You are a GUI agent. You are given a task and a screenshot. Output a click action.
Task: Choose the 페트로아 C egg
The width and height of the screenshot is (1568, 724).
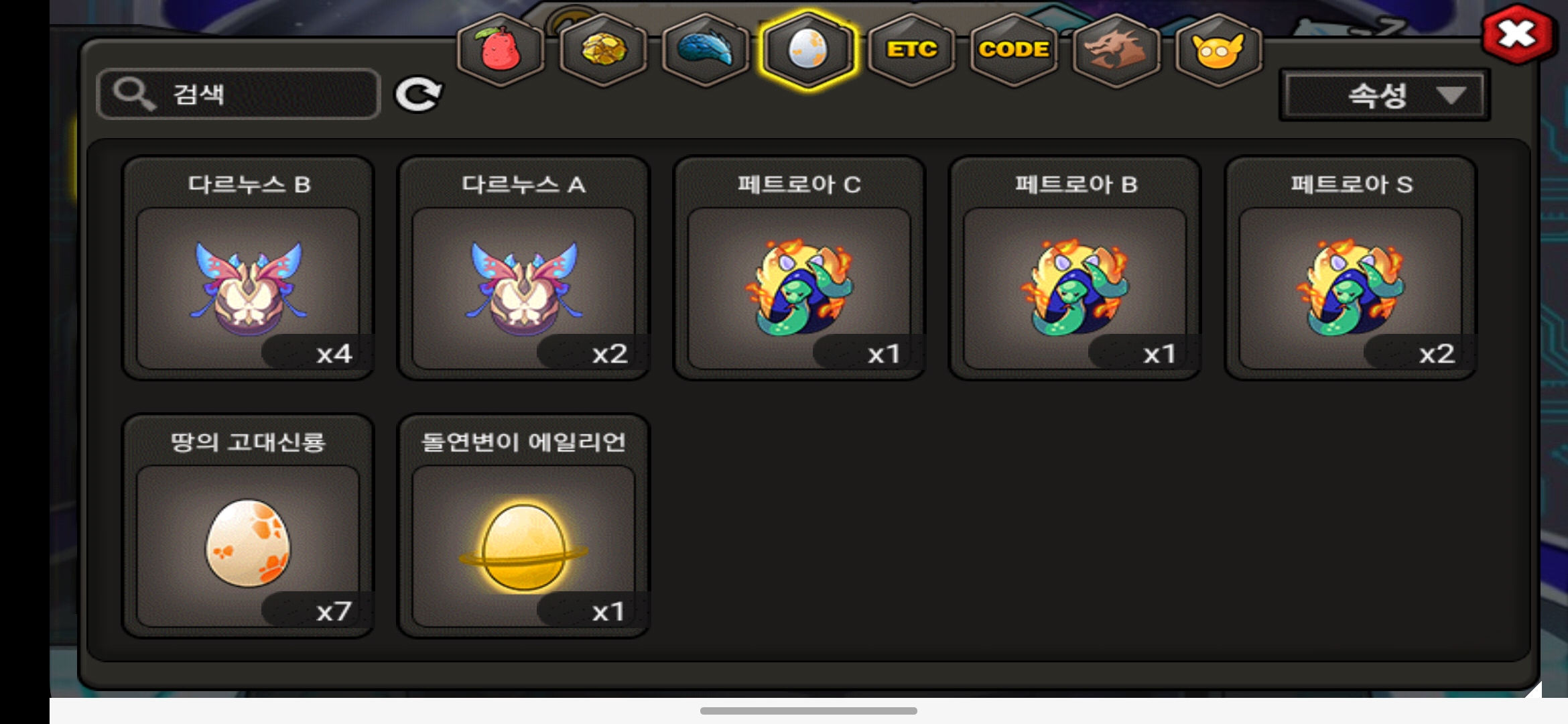(x=799, y=268)
